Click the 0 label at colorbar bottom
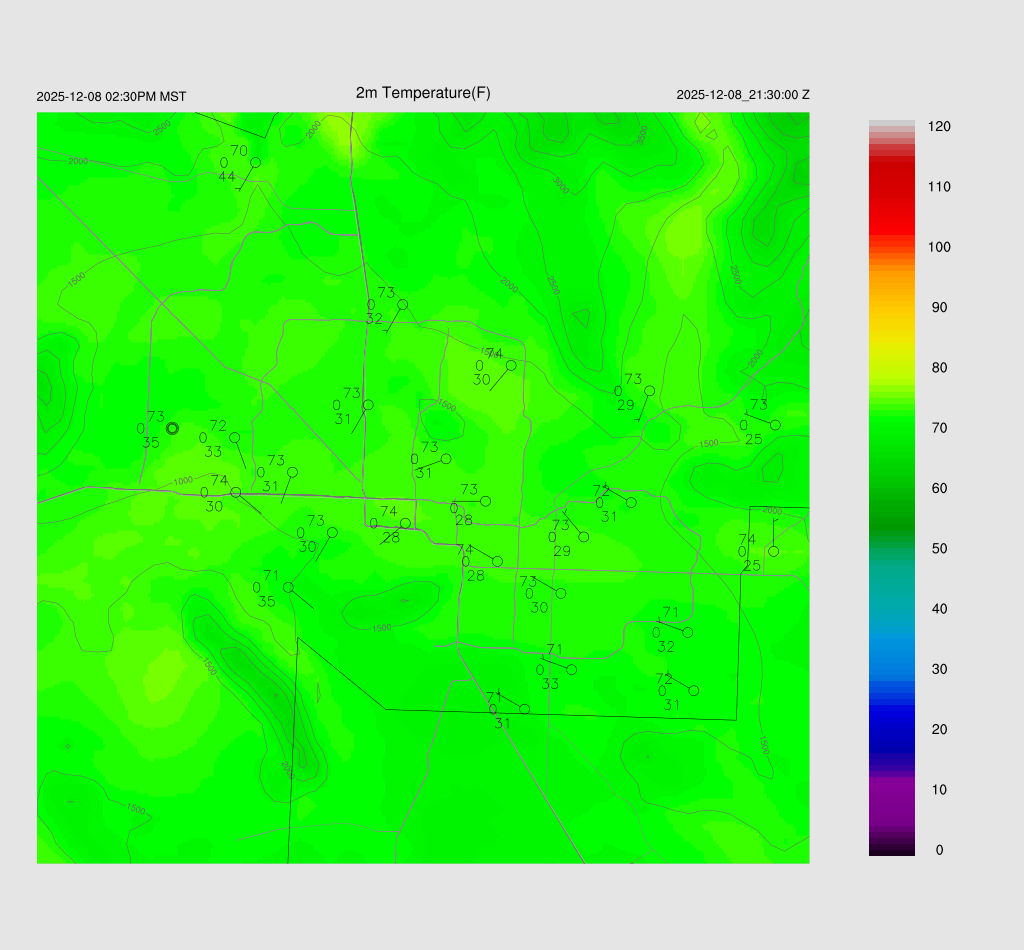Screen dimensions: 1024x950 click(939, 850)
